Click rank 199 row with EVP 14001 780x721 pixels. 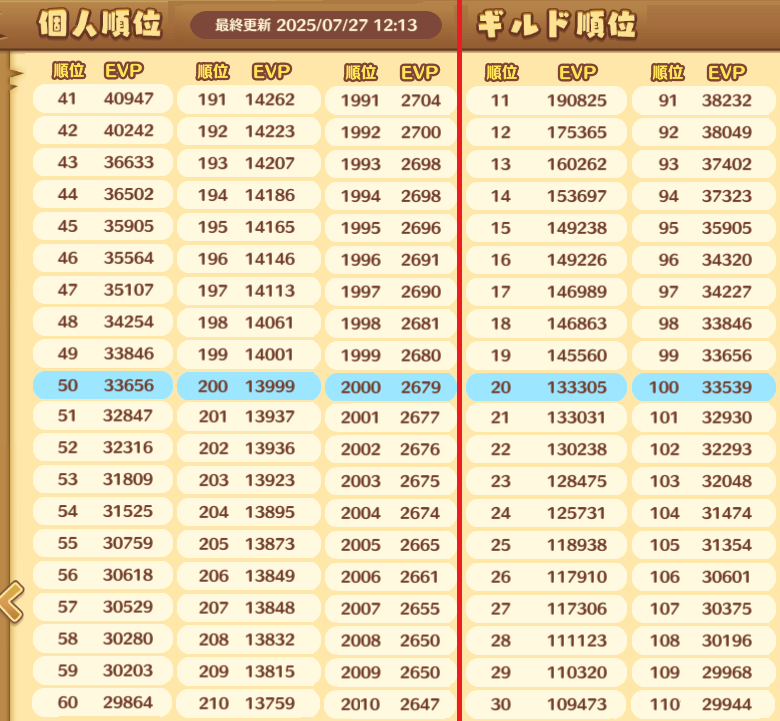[249, 354]
